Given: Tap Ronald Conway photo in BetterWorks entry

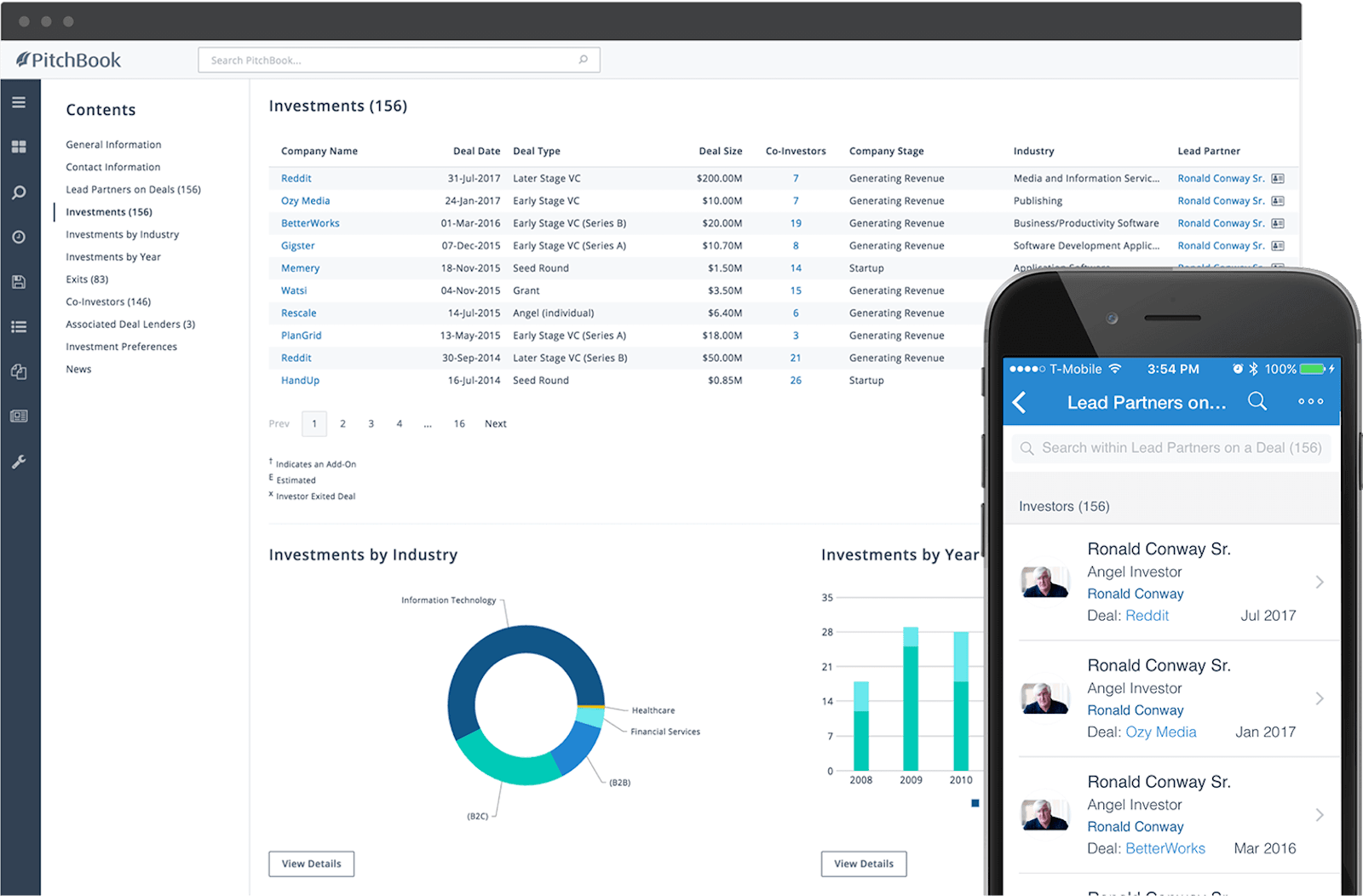Looking at the screenshot, I should (x=1045, y=815).
